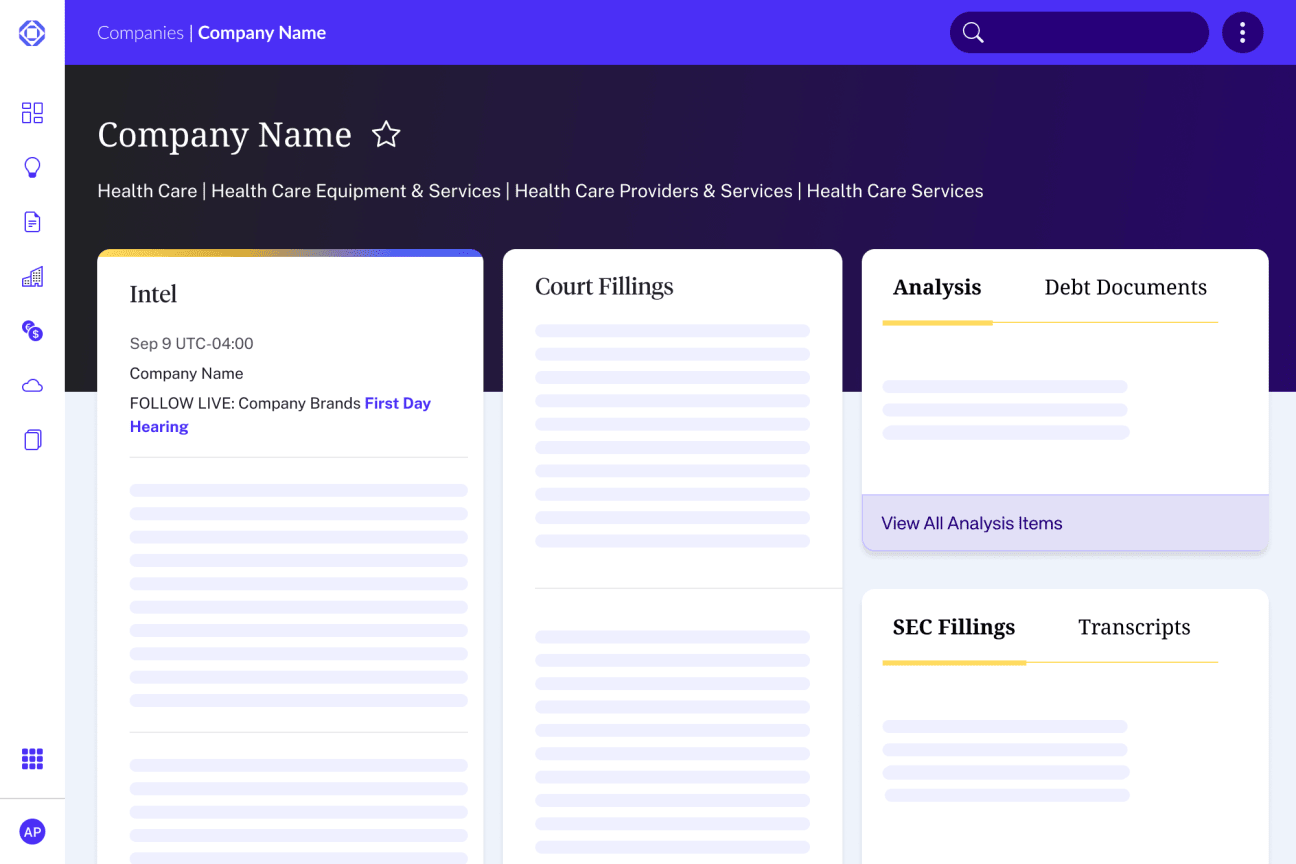This screenshot has width=1296, height=864.
Task: Open the three-dot overflow menu
Action: [1243, 32]
